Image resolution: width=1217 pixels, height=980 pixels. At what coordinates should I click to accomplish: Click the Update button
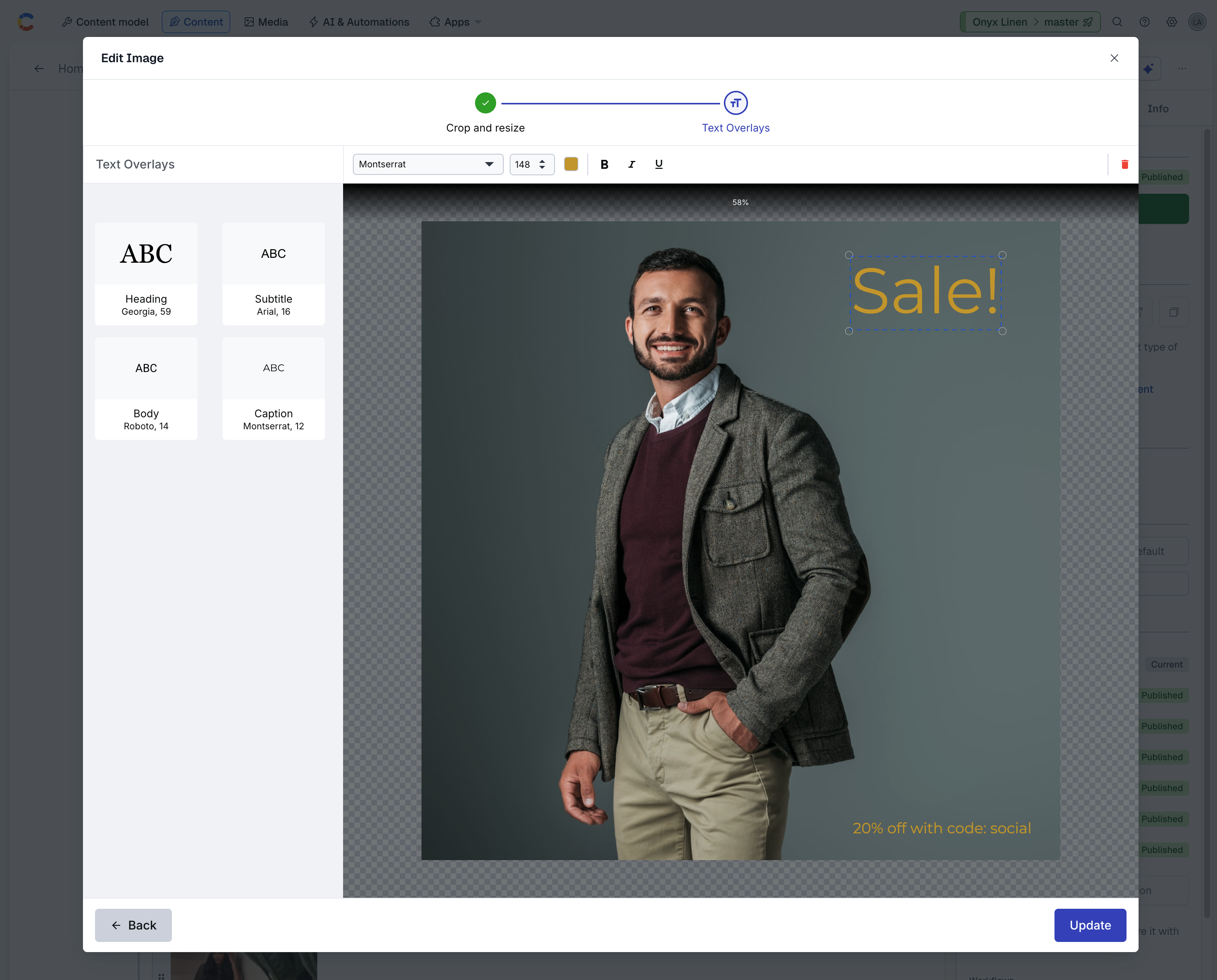[1089, 925]
